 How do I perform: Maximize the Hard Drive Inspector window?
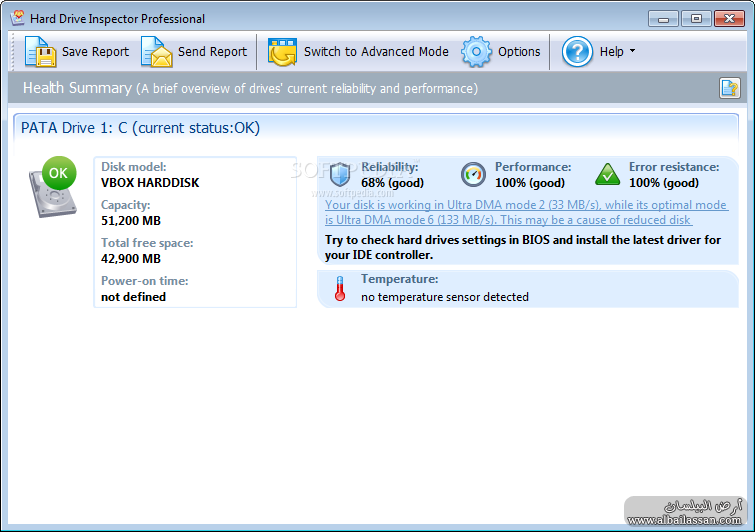(696, 19)
